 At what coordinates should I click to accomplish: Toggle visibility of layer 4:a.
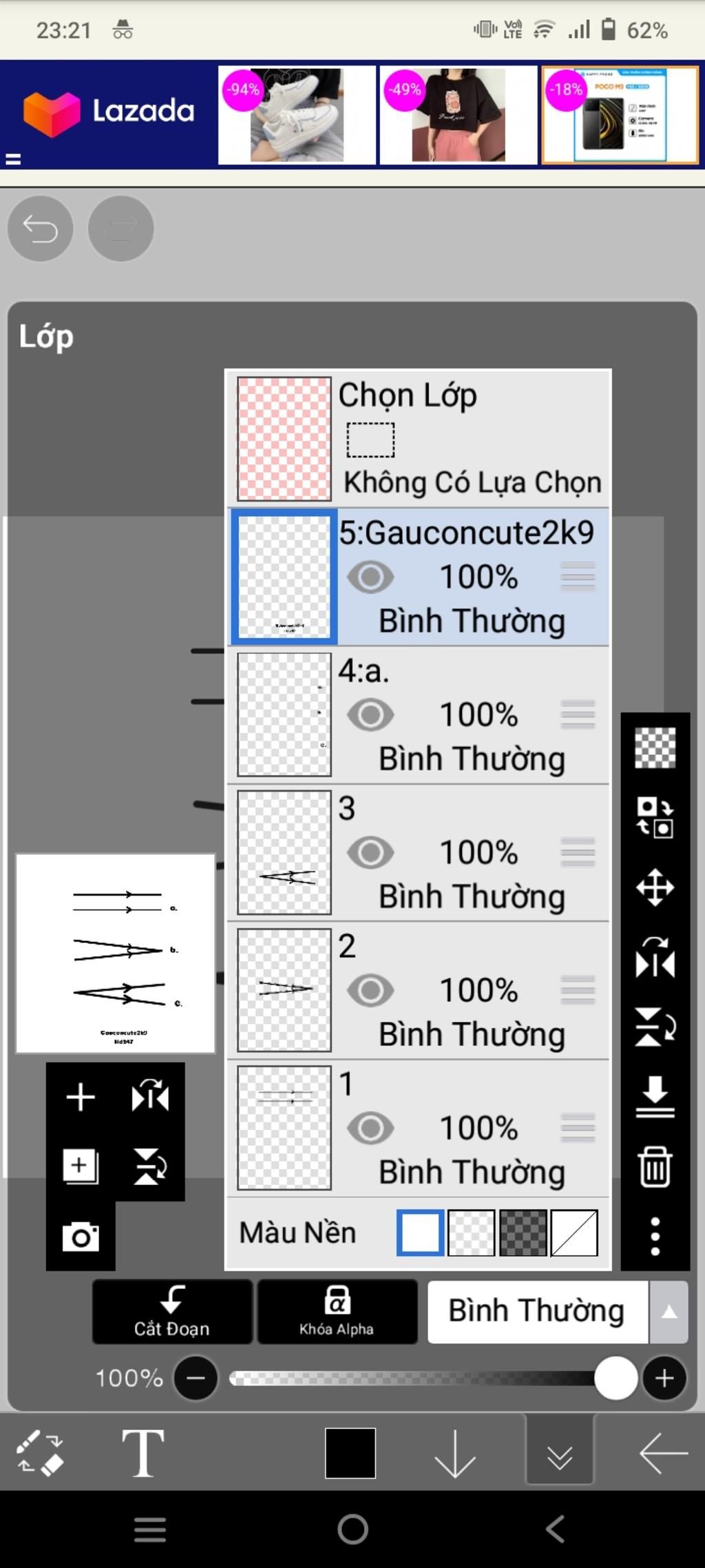point(370,715)
